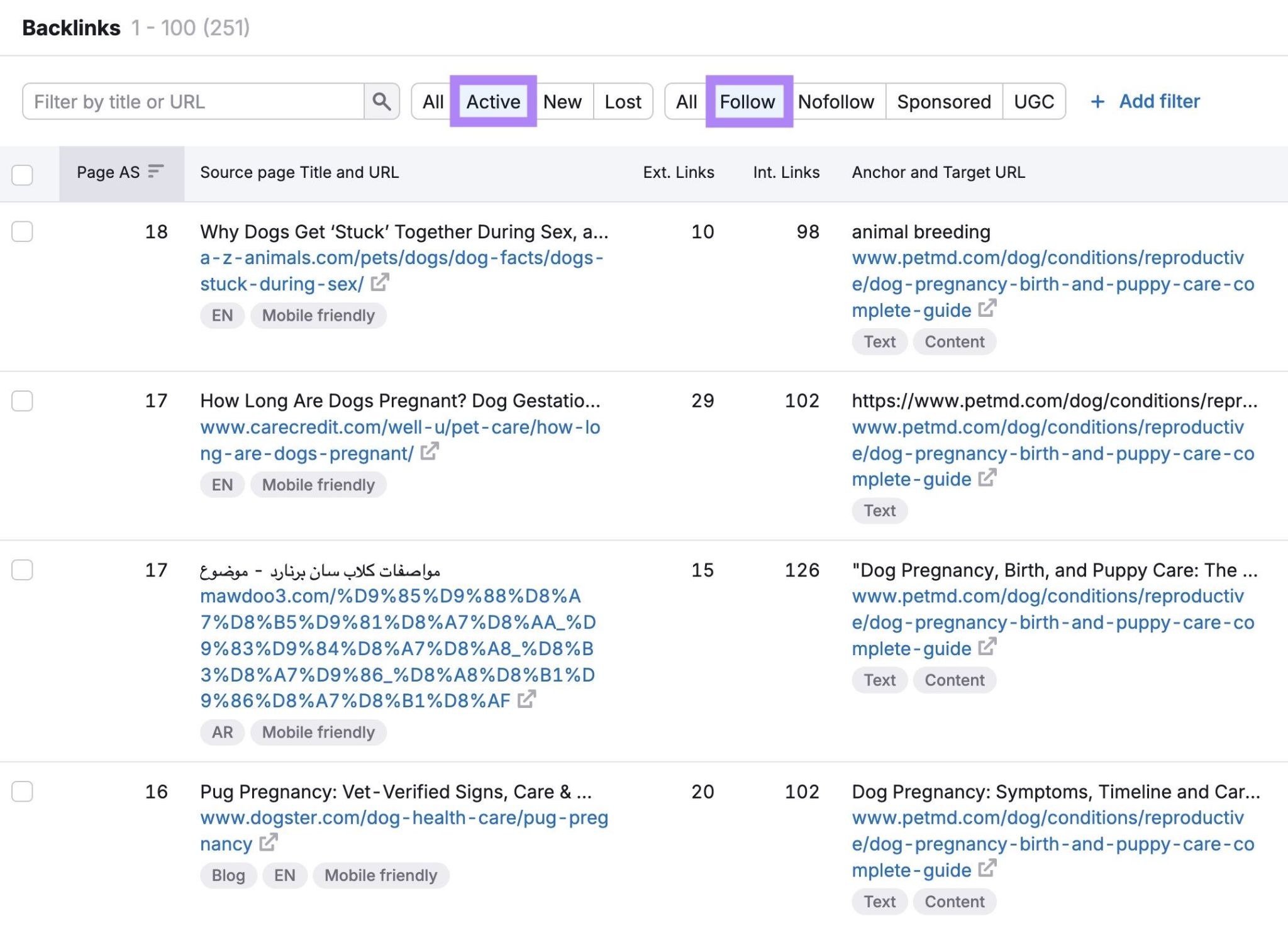Open the a-z-animals.com backlink via external link icon
This screenshot has height=928, width=1288.
(380, 284)
